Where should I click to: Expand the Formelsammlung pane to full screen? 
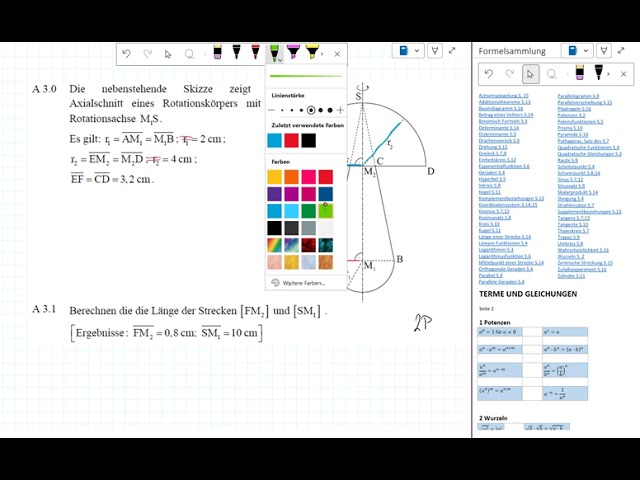pos(621,51)
